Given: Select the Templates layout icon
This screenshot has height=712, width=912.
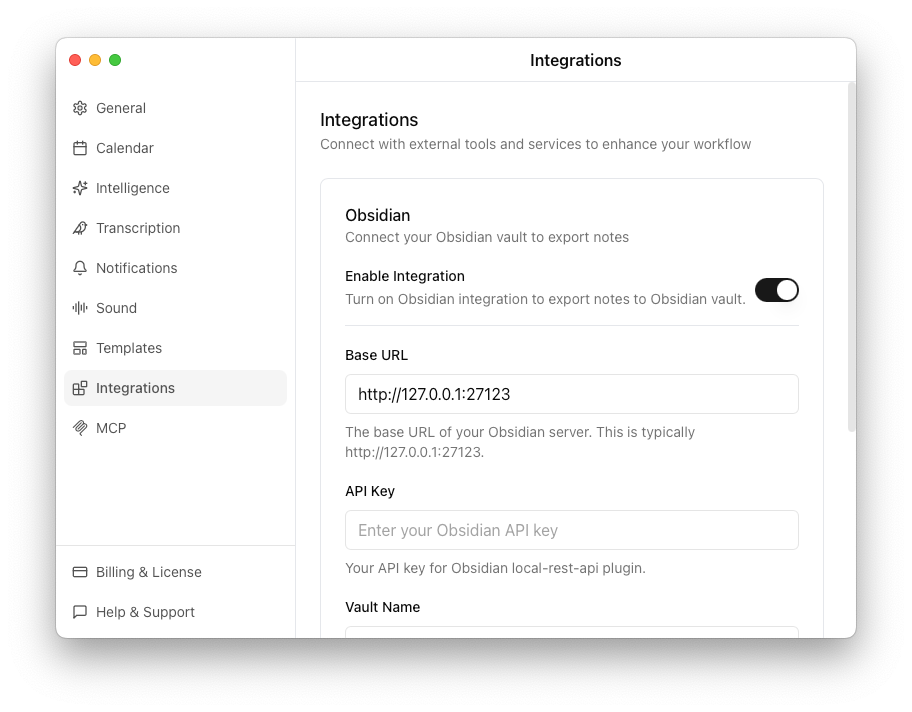Looking at the screenshot, I should pos(80,348).
